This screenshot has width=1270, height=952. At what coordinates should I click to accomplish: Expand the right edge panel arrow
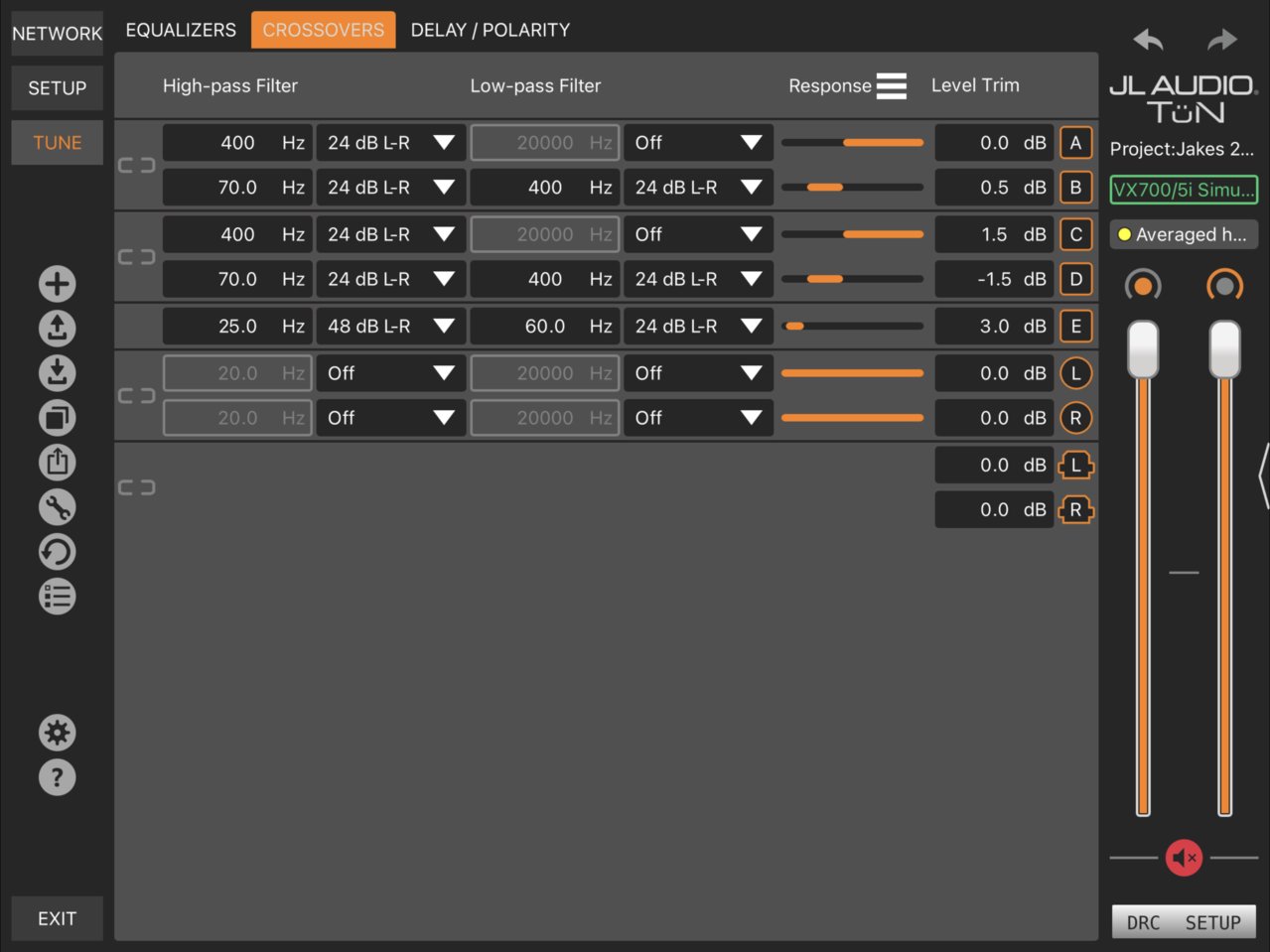point(1263,476)
